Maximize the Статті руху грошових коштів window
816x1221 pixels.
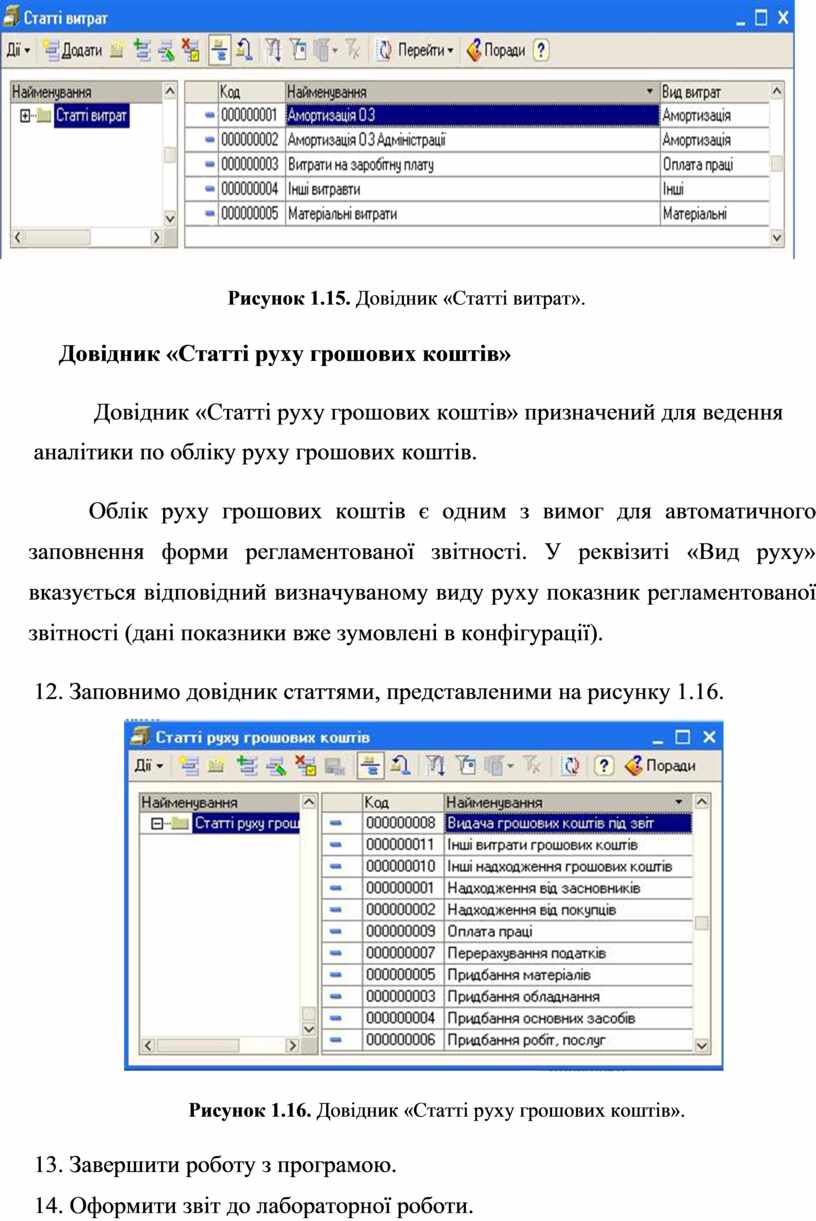(682, 738)
